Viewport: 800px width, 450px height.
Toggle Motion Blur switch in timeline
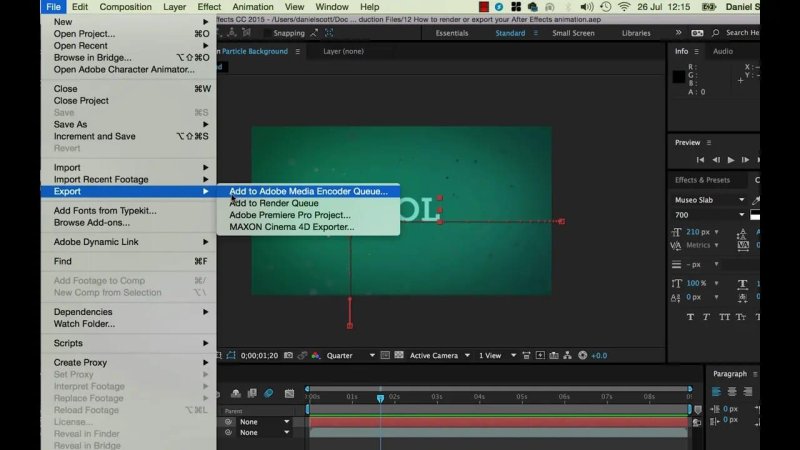coord(268,393)
